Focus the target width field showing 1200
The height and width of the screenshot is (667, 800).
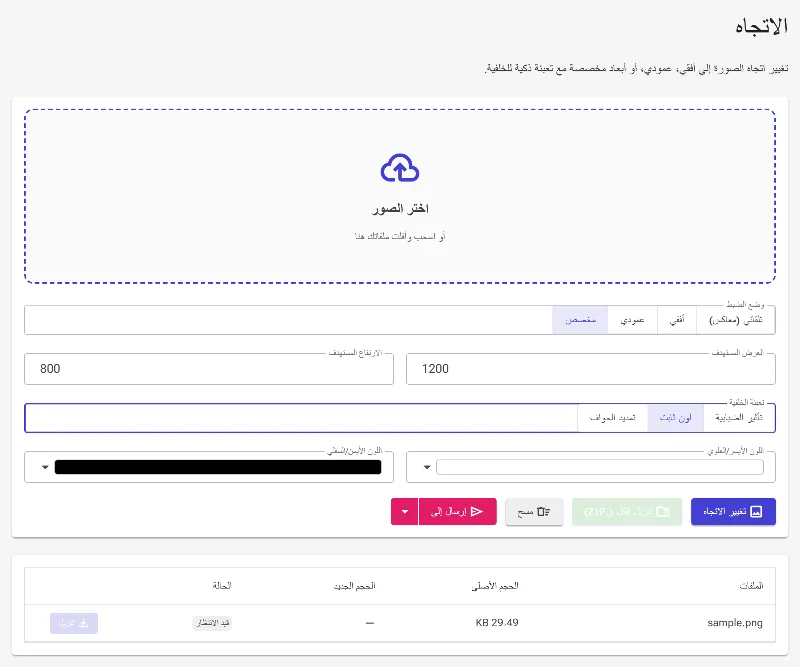(591, 368)
